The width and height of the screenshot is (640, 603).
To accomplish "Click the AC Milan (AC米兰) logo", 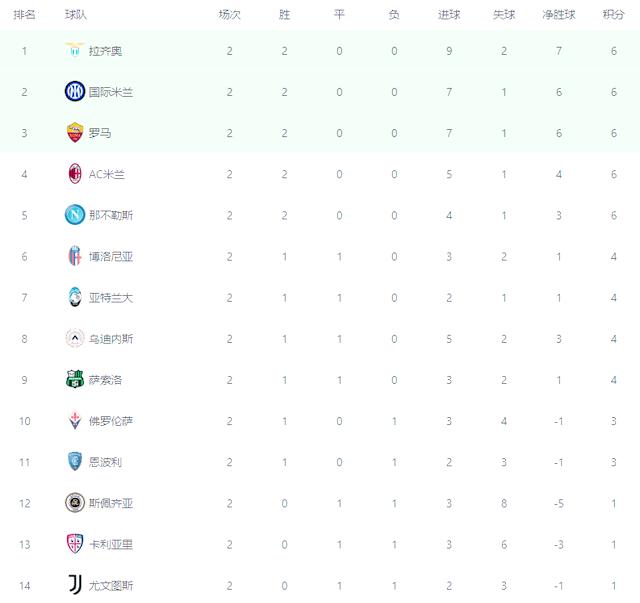I will (74, 174).
